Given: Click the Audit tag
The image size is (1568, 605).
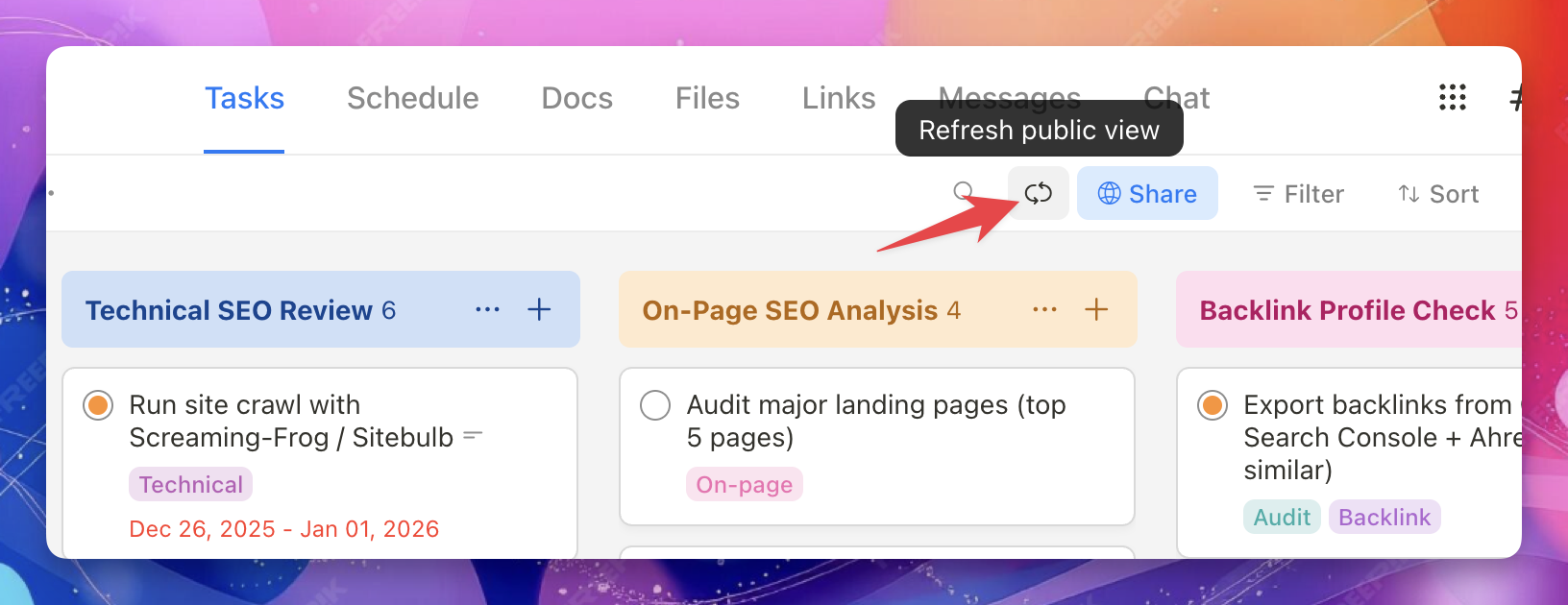Looking at the screenshot, I should tap(1282, 518).
